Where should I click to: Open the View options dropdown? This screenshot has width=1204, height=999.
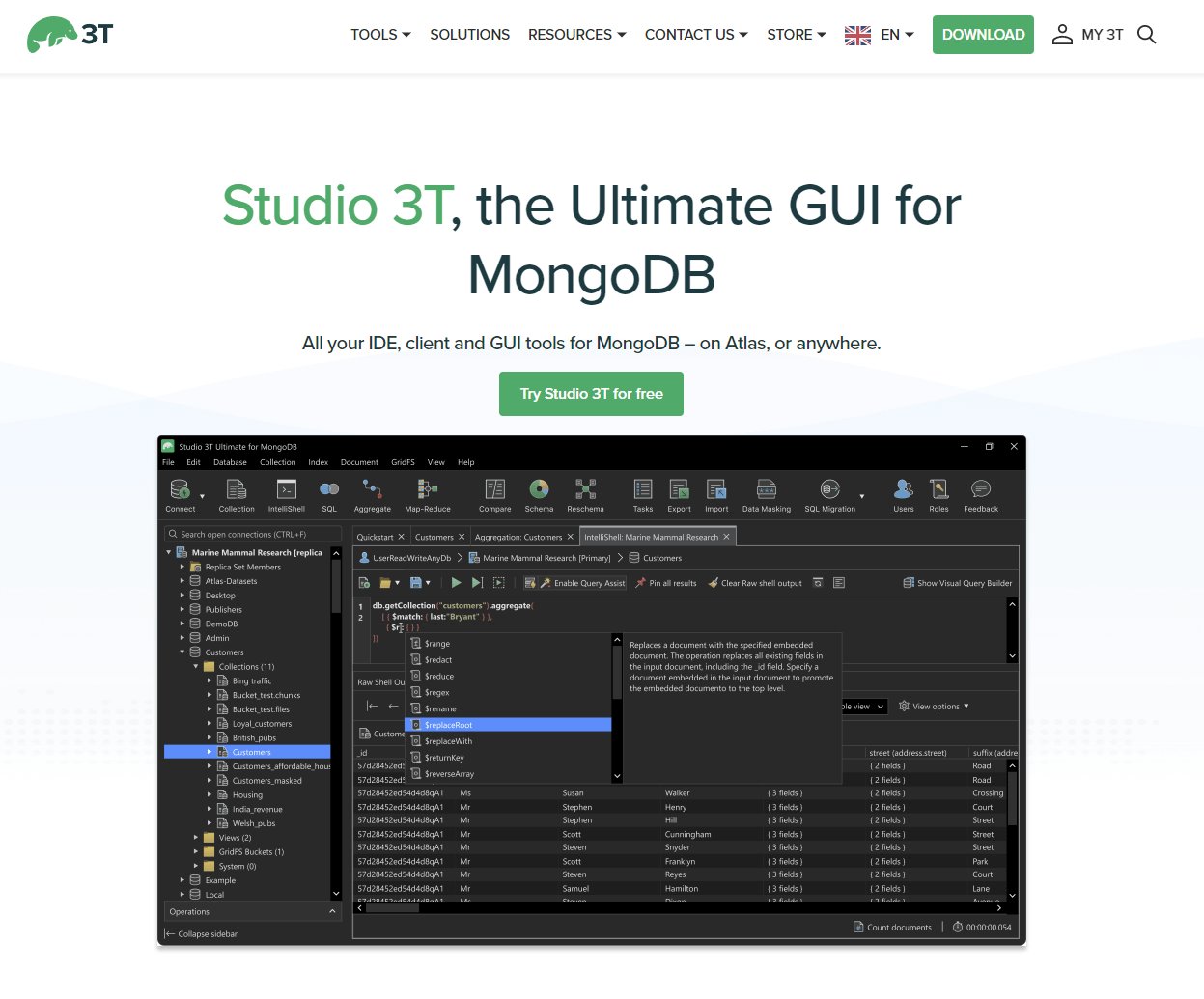[934, 707]
